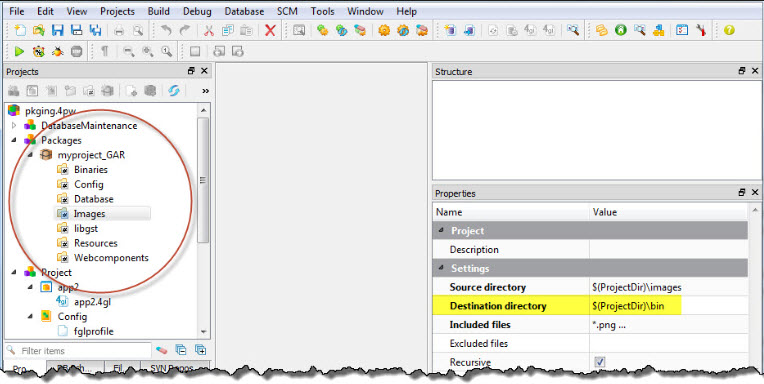Click the New file toolbar icon
Image resolution: width=764 pixels, height=384 pixels.
[20, 31]
